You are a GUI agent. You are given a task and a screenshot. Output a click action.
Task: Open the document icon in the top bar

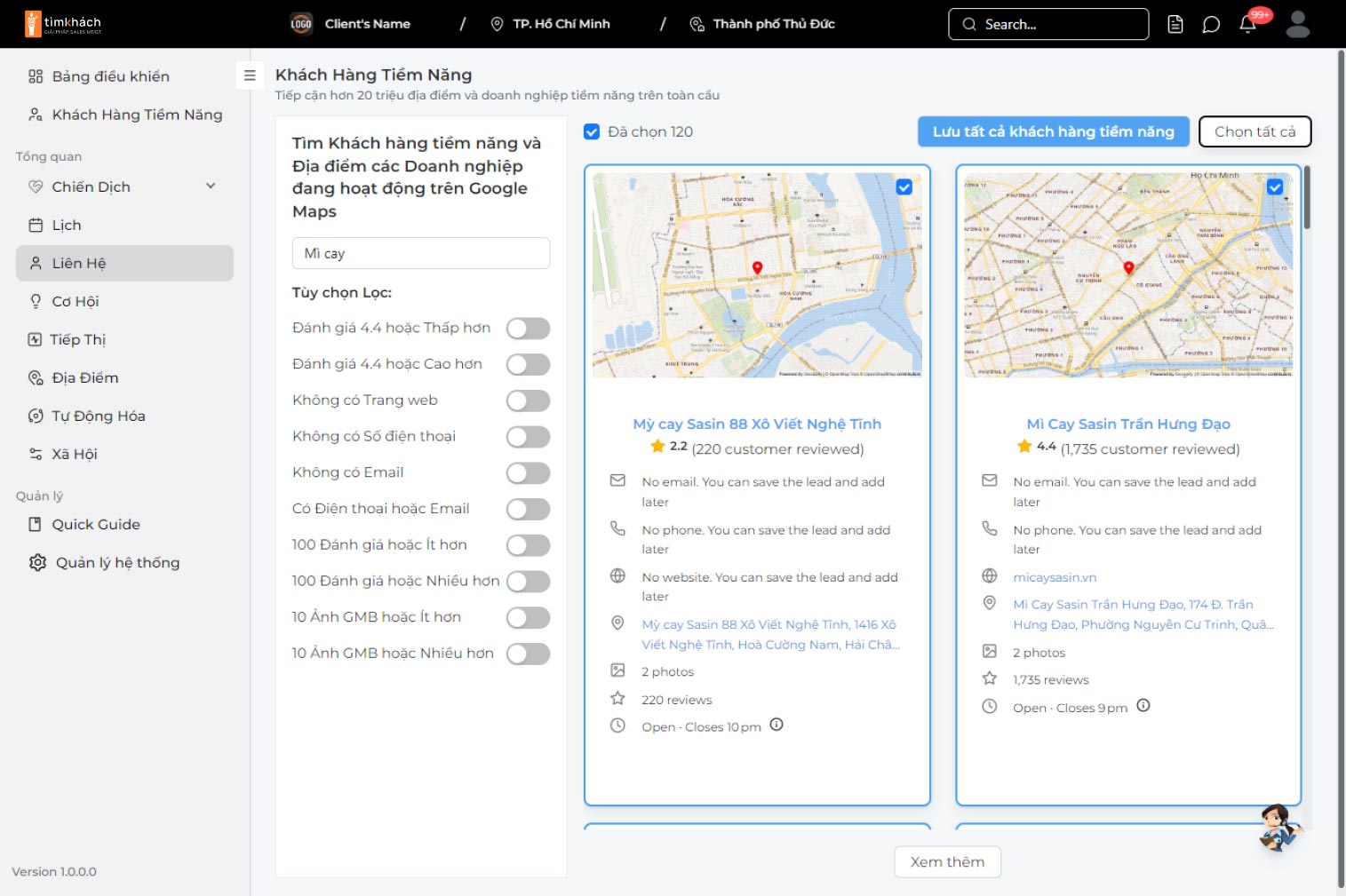tap(1175, 24)
